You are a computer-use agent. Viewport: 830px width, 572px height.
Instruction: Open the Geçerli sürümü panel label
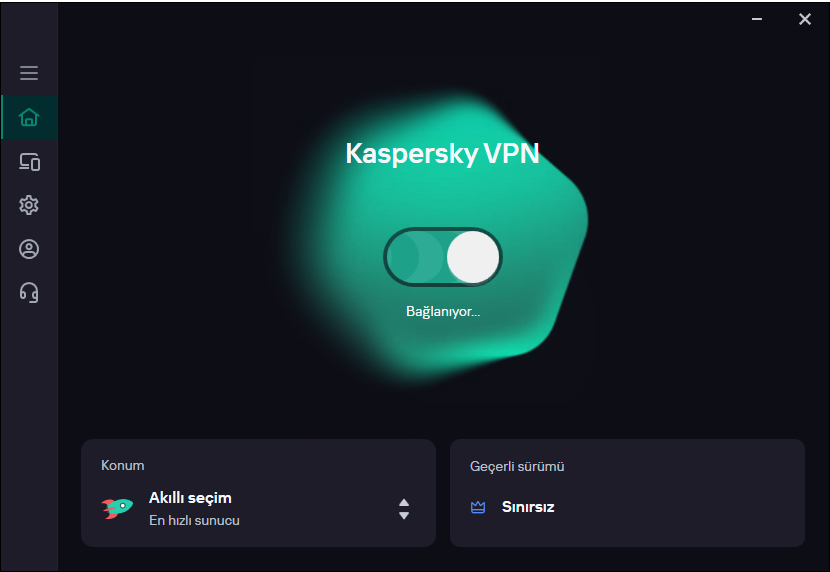point(517,466)
